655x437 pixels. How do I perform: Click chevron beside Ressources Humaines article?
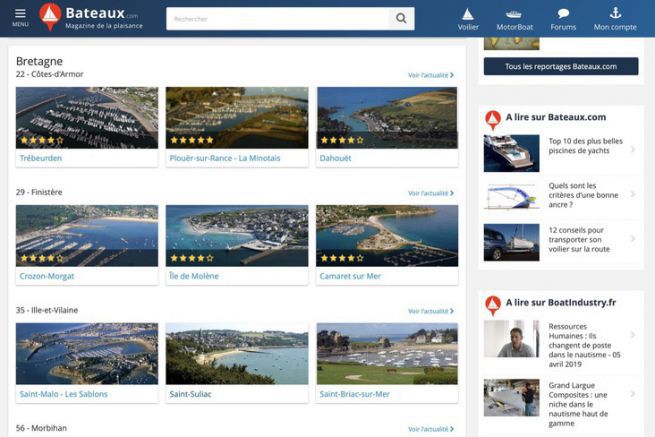pyautogui.click(x=633, y=335)
